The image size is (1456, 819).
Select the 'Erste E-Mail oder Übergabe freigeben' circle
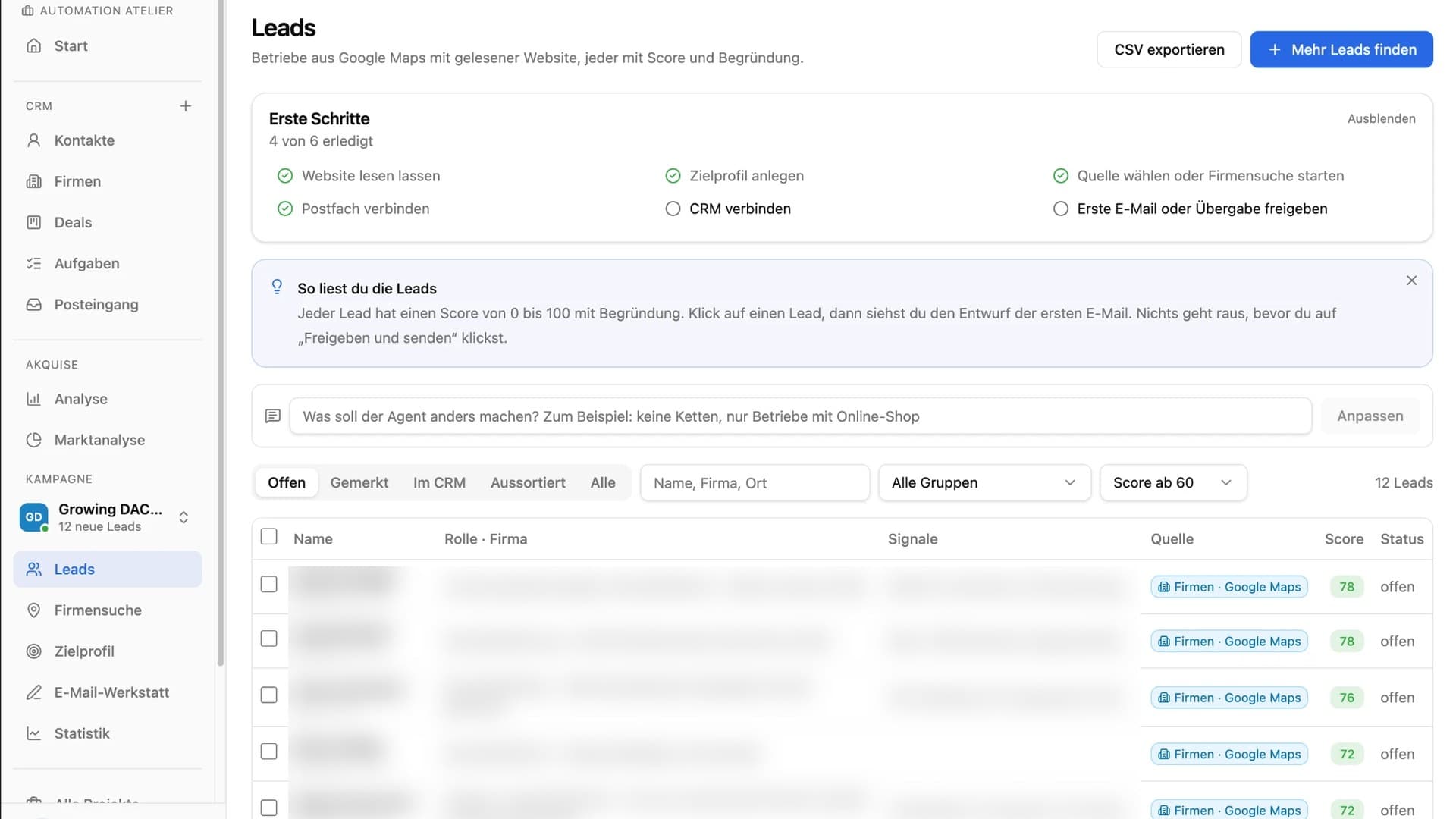(x=1061, y=209)
